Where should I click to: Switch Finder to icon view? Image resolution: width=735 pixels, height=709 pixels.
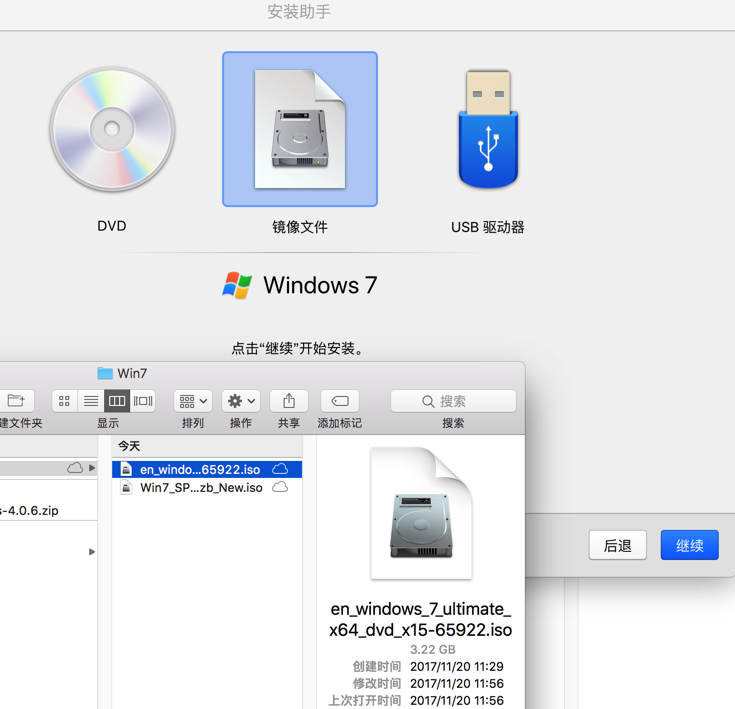pyautogui.click(x=64, y=401)
